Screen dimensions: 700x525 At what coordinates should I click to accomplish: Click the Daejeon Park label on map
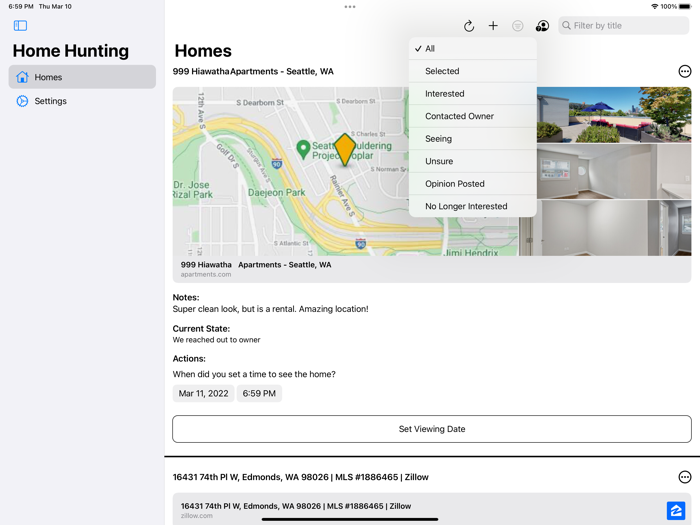coord(276,192)
